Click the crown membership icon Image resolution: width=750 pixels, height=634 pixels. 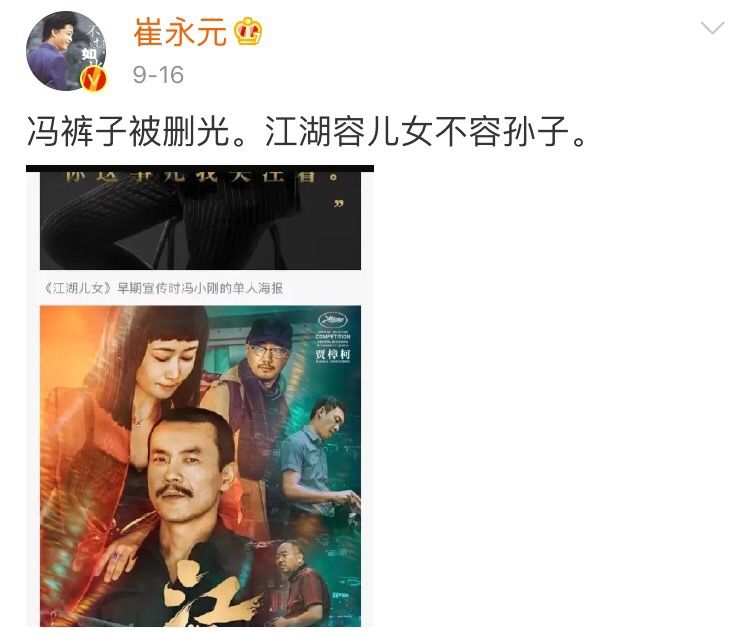point(248,32)
